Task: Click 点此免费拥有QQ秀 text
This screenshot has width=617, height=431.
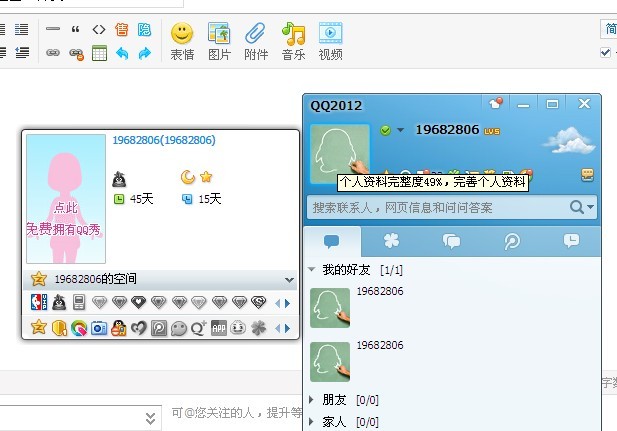Action: (64, 218)
